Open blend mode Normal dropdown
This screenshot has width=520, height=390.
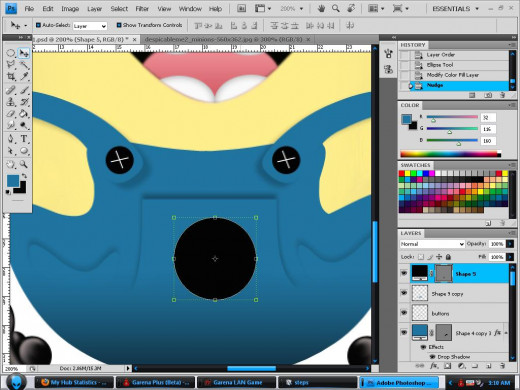click(432, 244)
